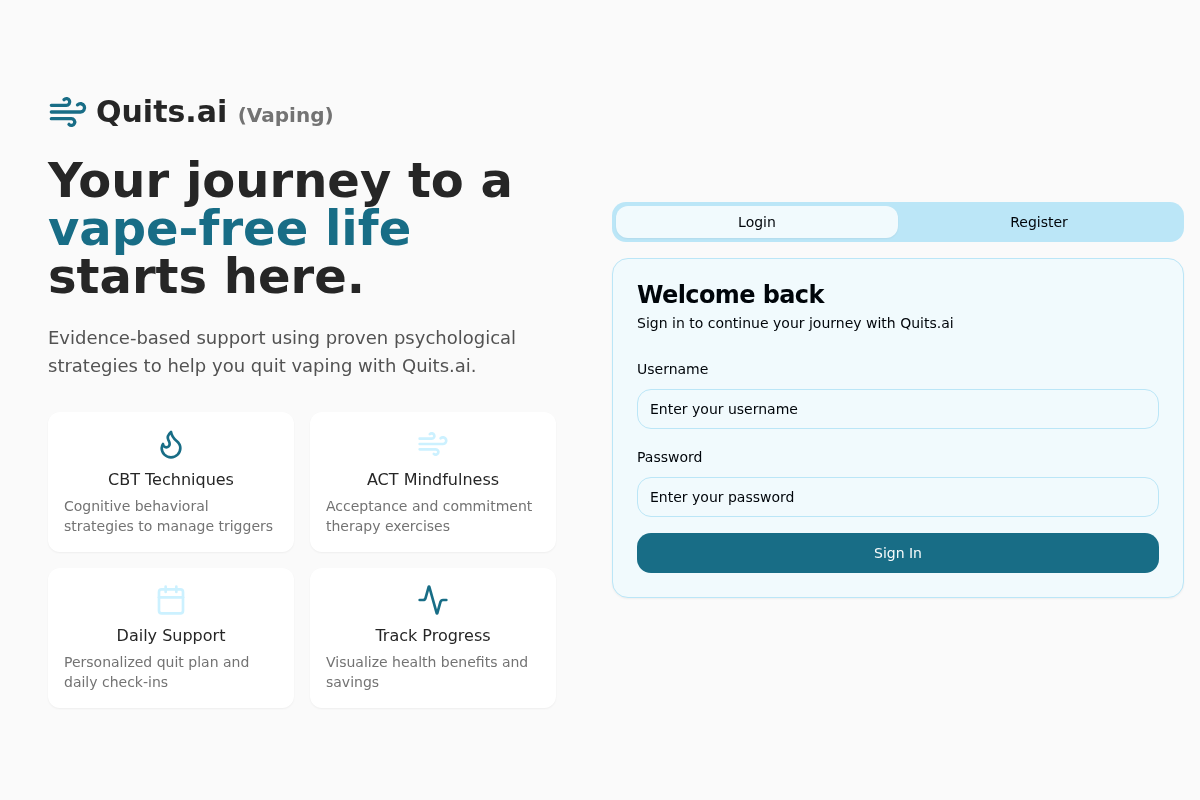Click the calendar icon above Daily Support

(x=171, y=600)
